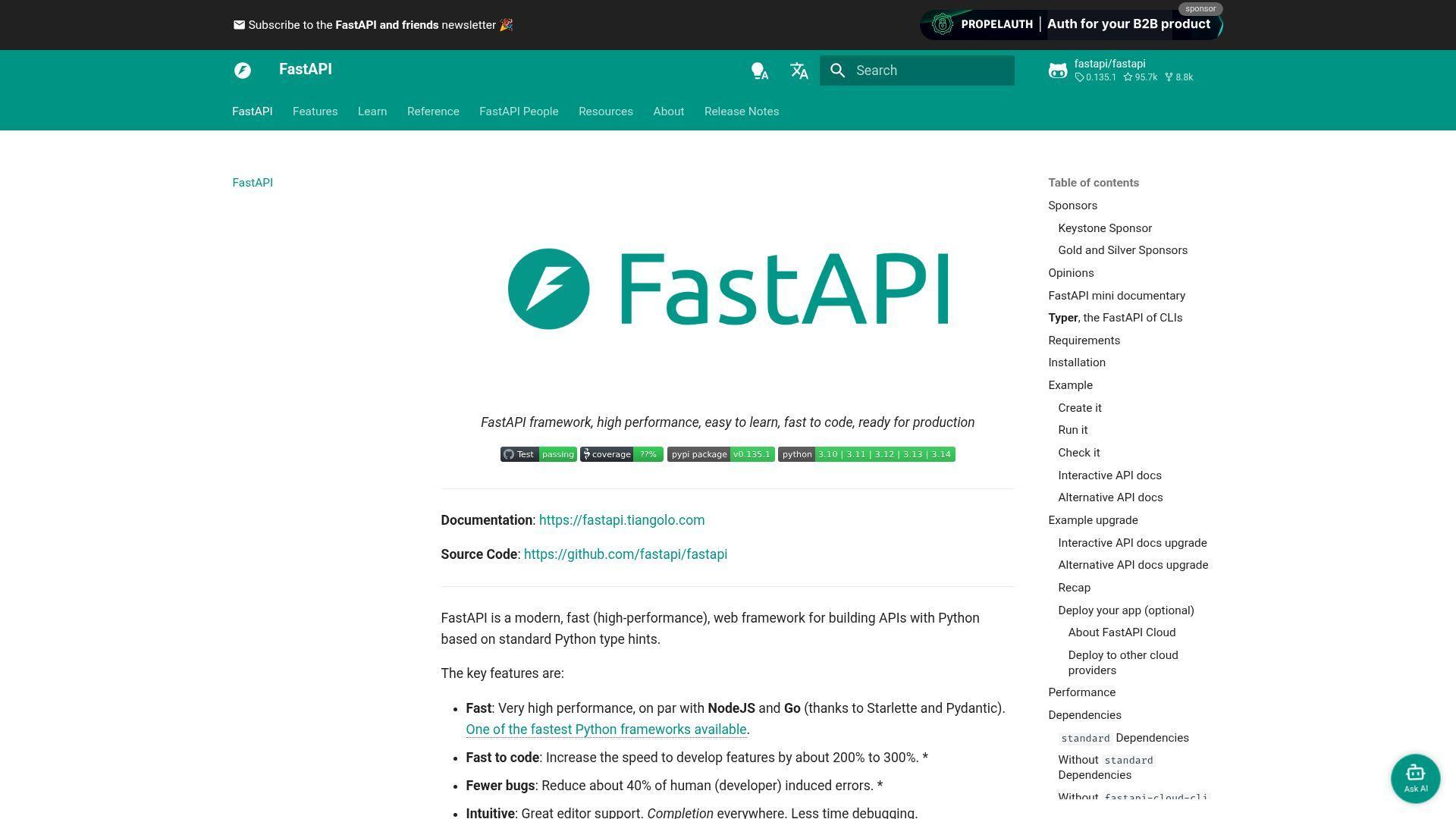Toggle light/dark theme with the lightbulb icon
The width and height of the screenshot is (1456, 819).
759,71
